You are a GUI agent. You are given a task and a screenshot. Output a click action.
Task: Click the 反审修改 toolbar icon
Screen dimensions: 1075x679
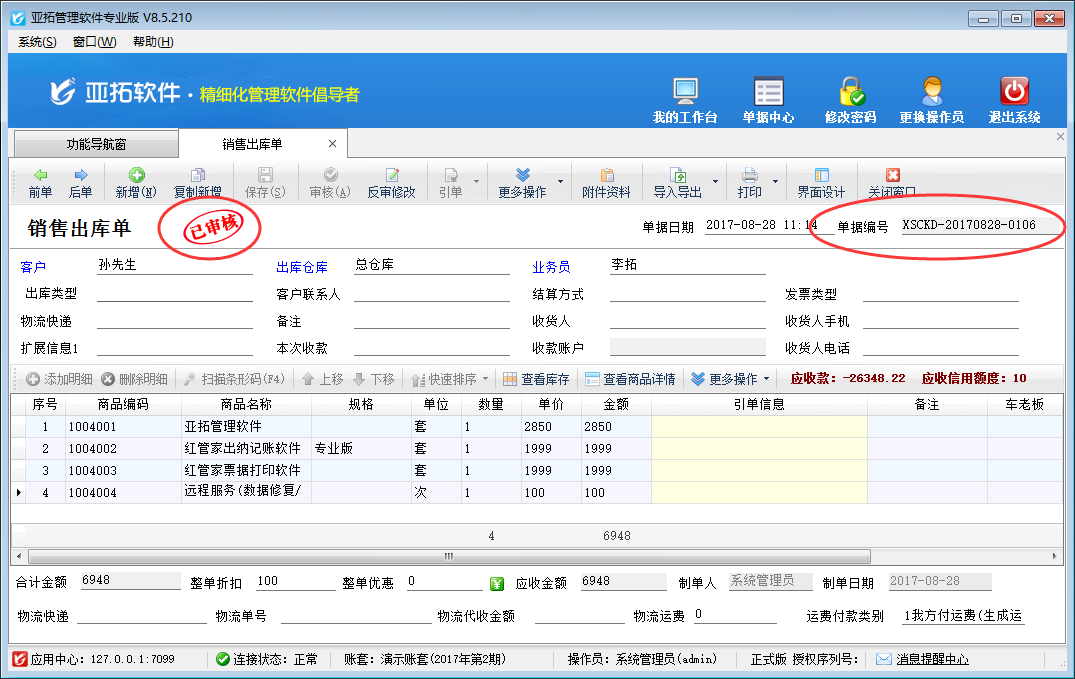pos(391,182)
